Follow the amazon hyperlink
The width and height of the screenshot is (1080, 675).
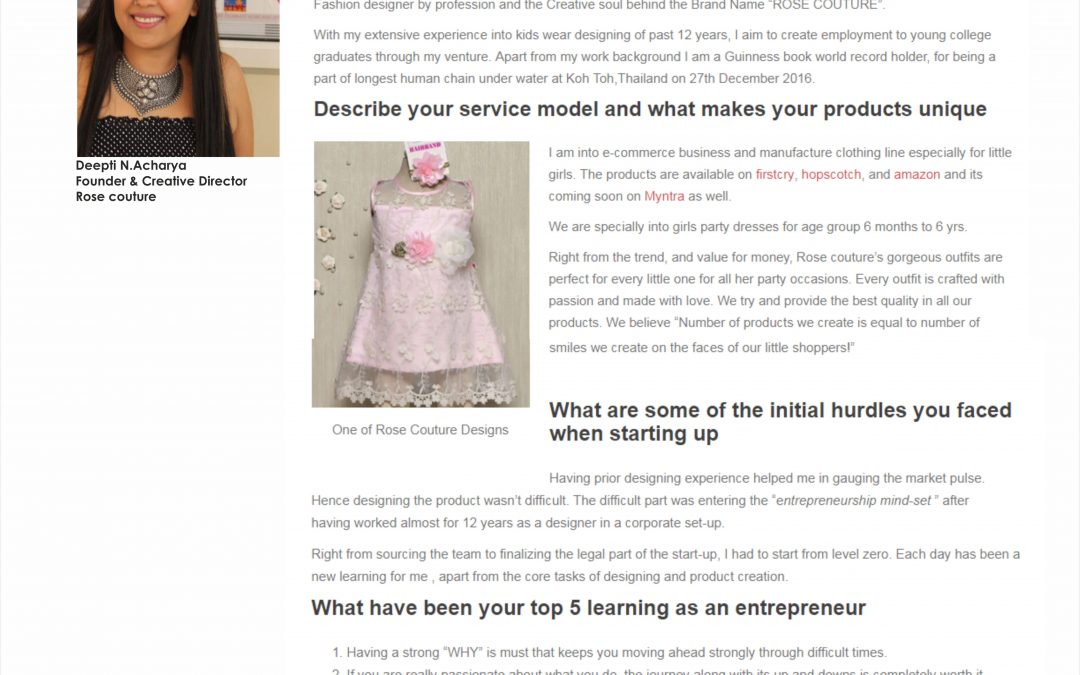(x=917, y=174)
